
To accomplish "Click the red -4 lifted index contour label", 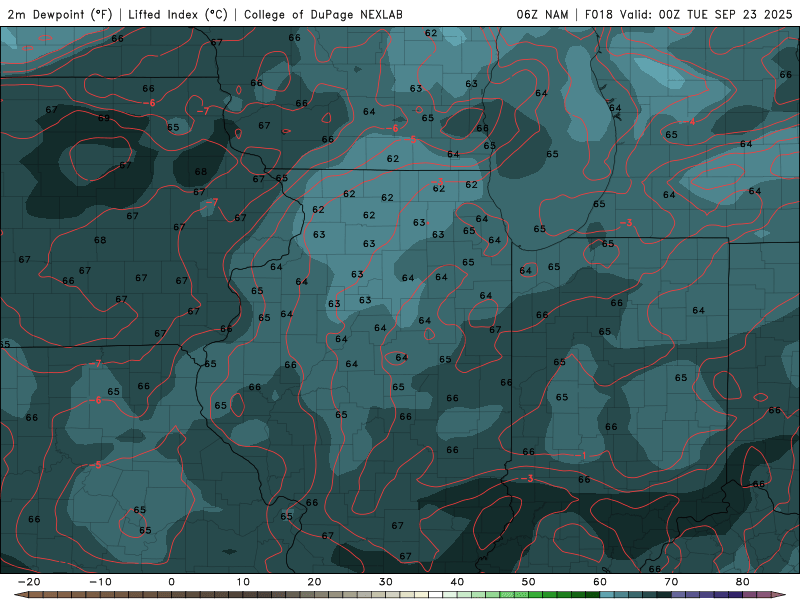I will pyautogui.click(x=691, y=122).
